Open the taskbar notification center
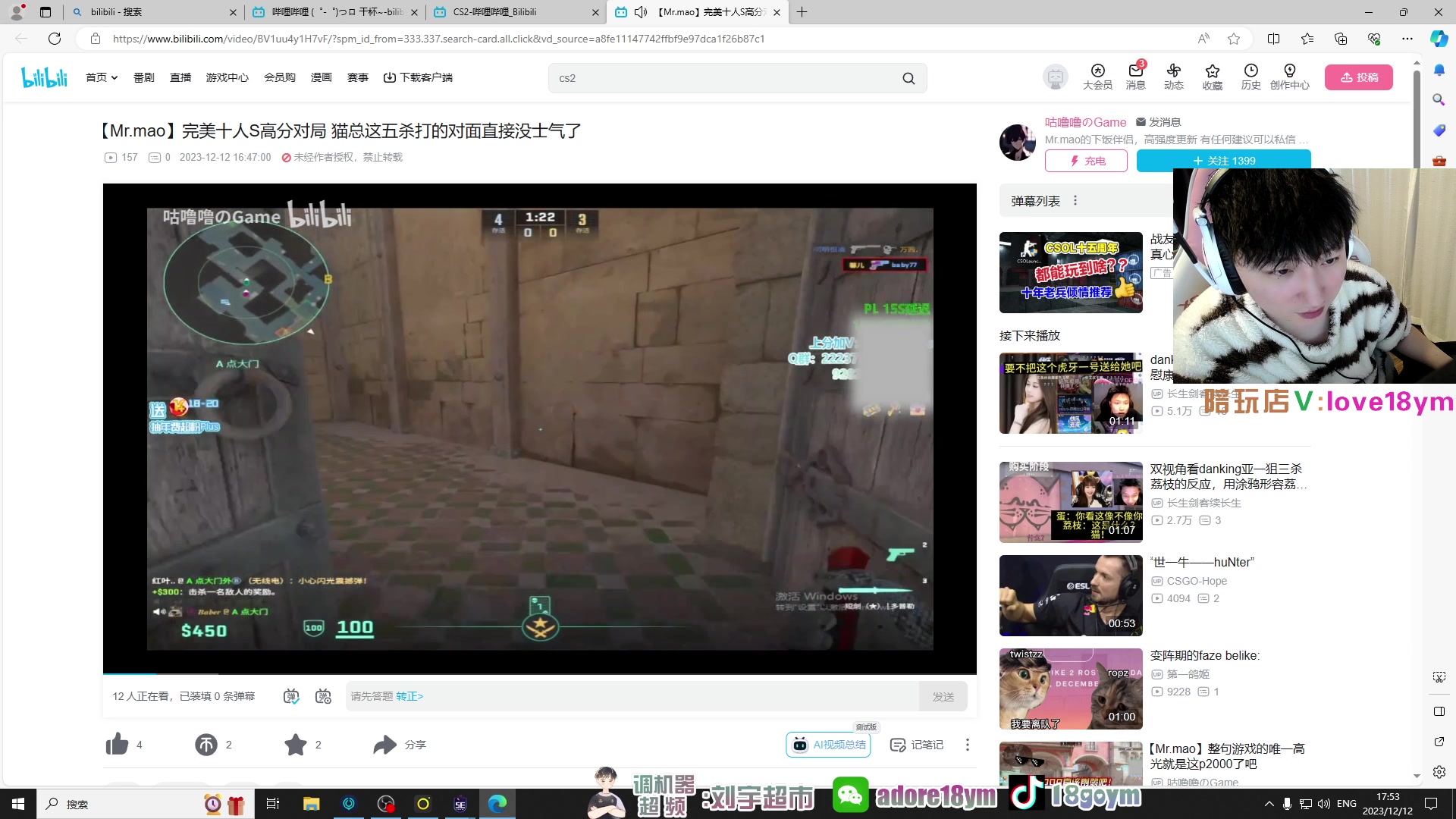Viewport: 1456px width, 819px height. [1431, 804]
